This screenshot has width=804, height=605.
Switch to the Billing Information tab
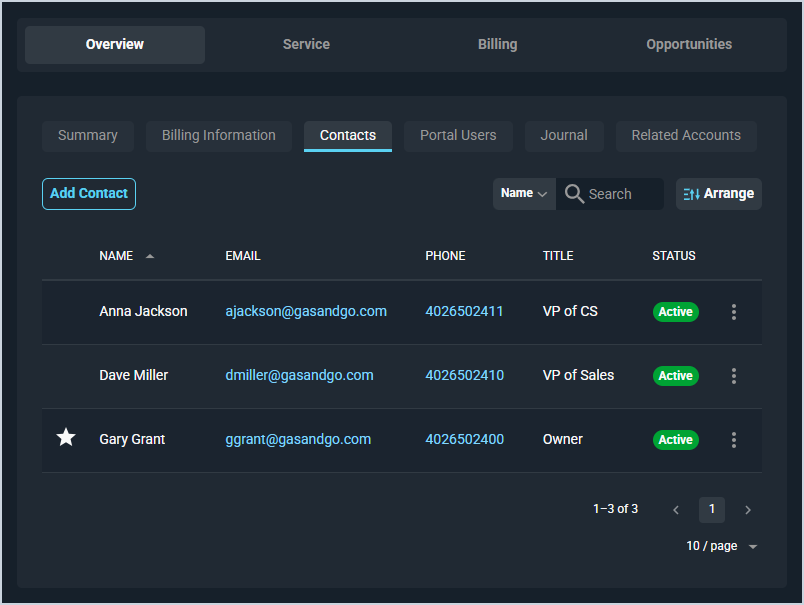point(219,136)
